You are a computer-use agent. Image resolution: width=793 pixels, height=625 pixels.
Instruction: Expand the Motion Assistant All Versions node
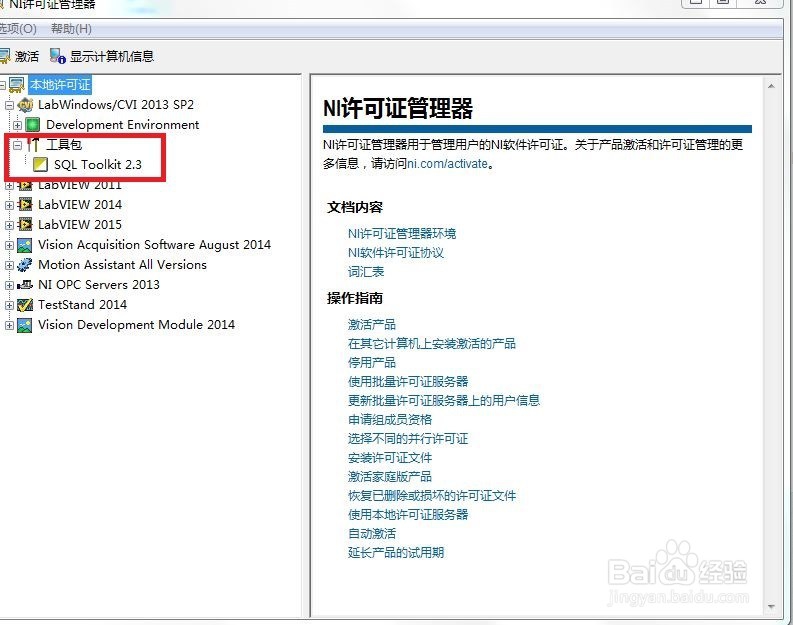coord(9,265)
